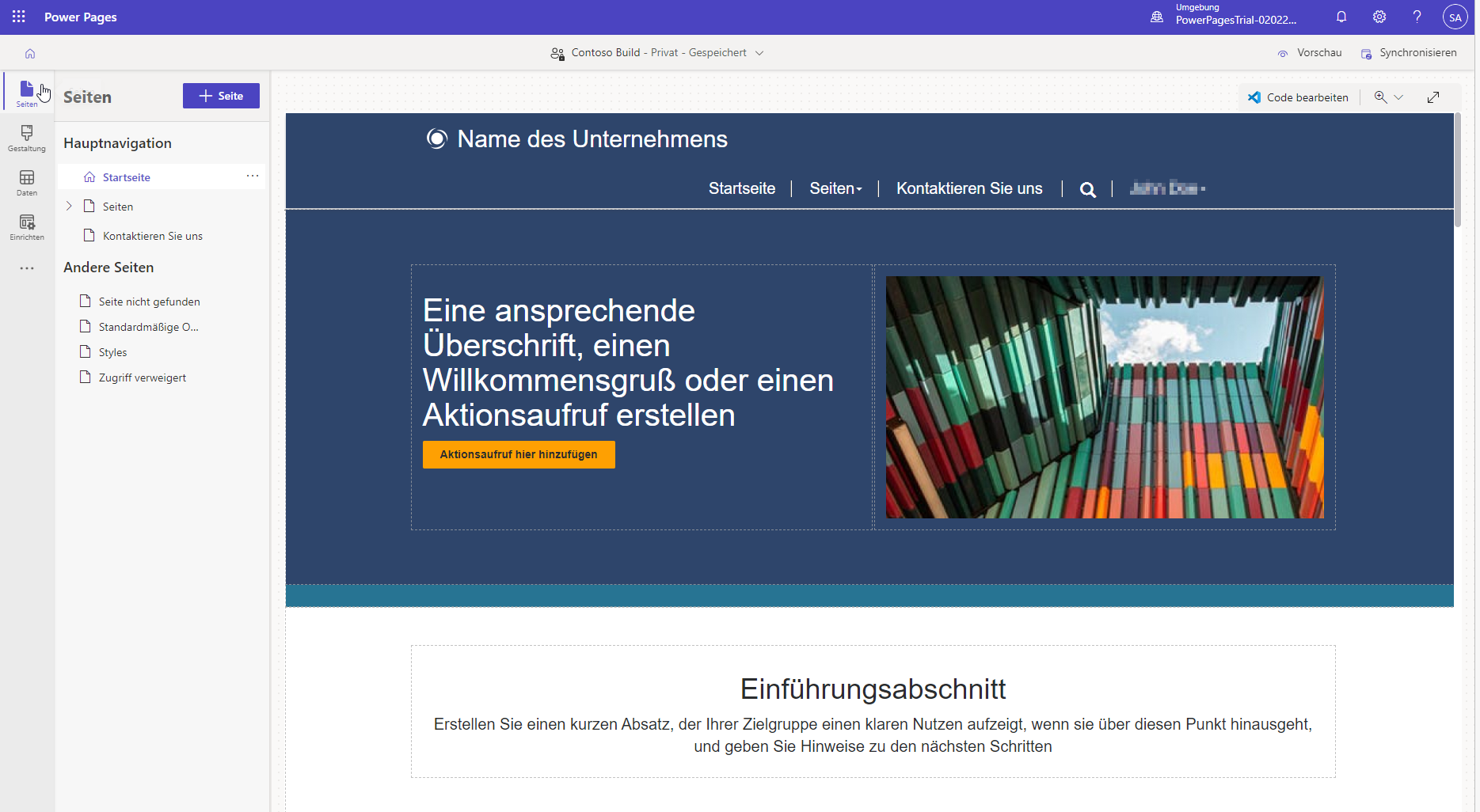Open the Styles page under Andere Seiten

tap(112, 351)
